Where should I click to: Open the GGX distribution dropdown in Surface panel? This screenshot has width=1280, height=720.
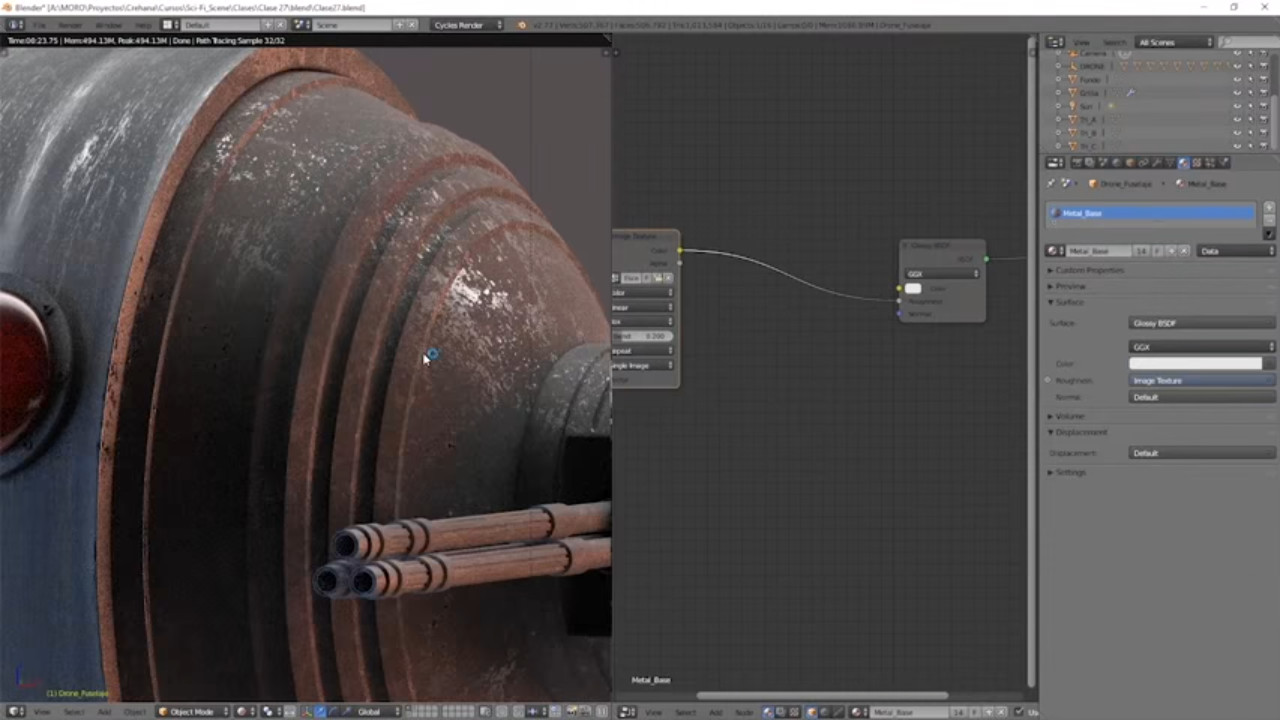[1203, 347]
